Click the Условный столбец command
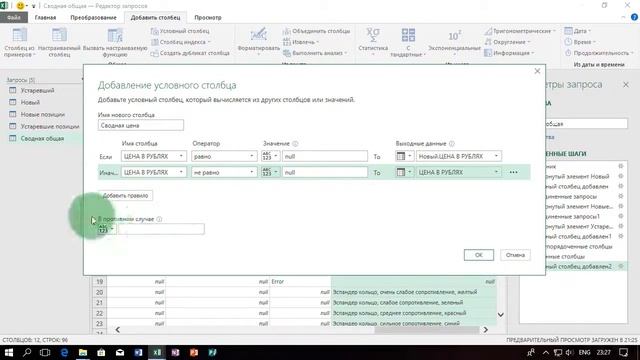Viewport: 640px width, 360px height. tap(180, 31)
